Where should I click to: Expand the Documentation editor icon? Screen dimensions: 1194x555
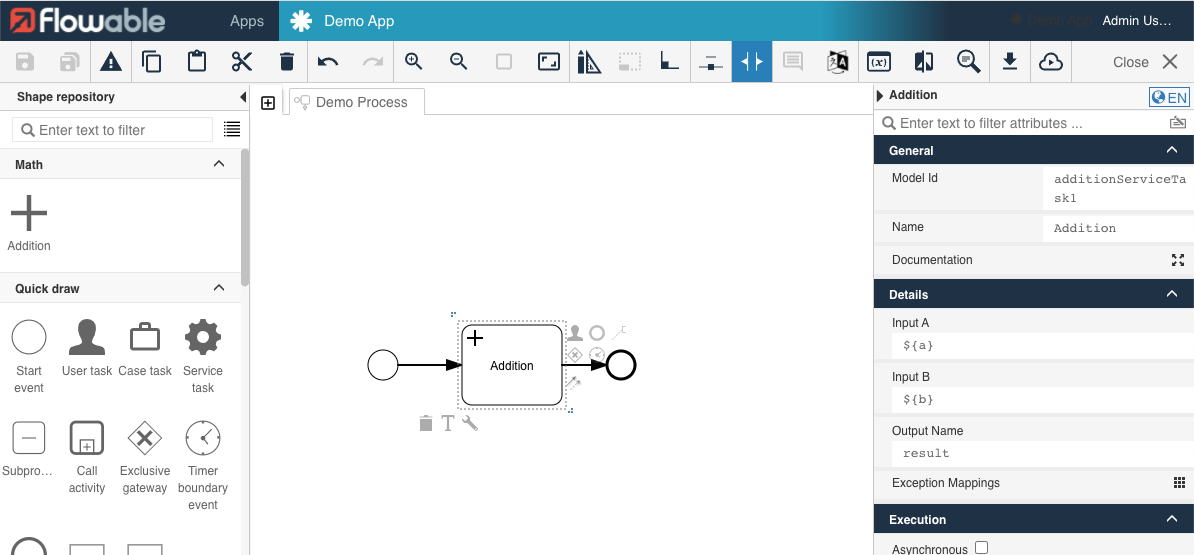click(1178, 260)
